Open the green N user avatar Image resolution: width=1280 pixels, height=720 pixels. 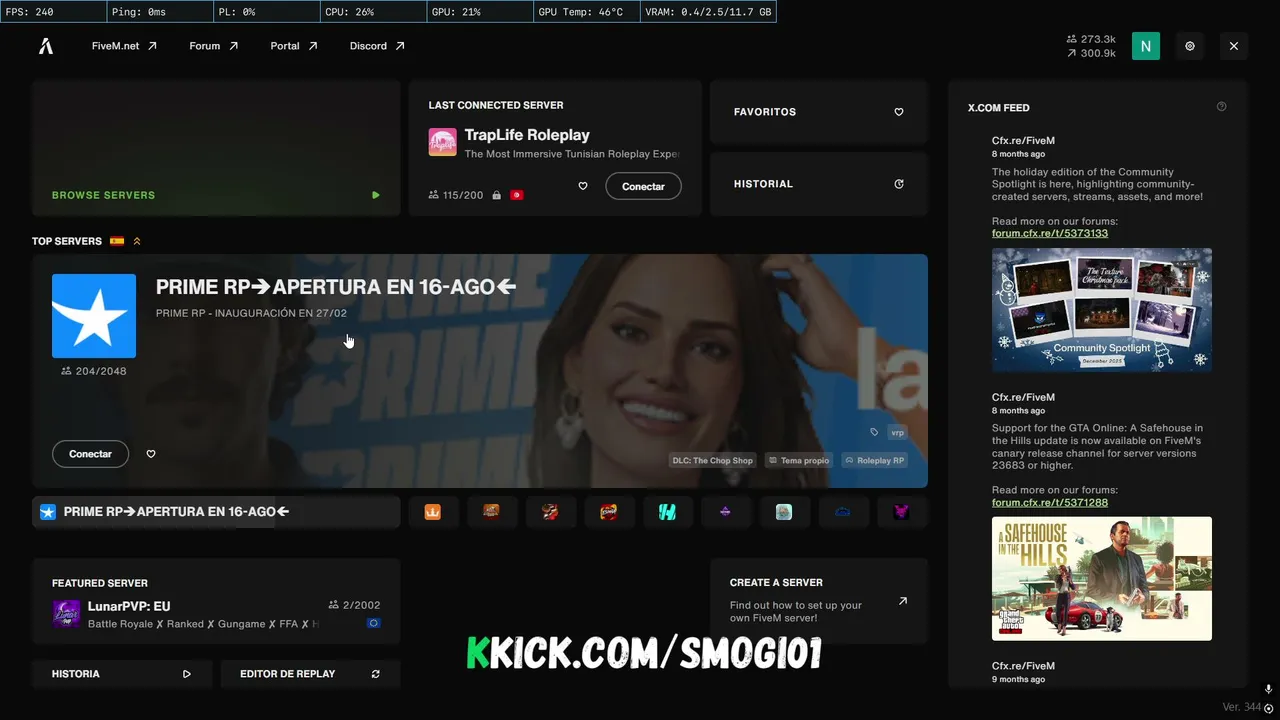(x=1146, y=46)
